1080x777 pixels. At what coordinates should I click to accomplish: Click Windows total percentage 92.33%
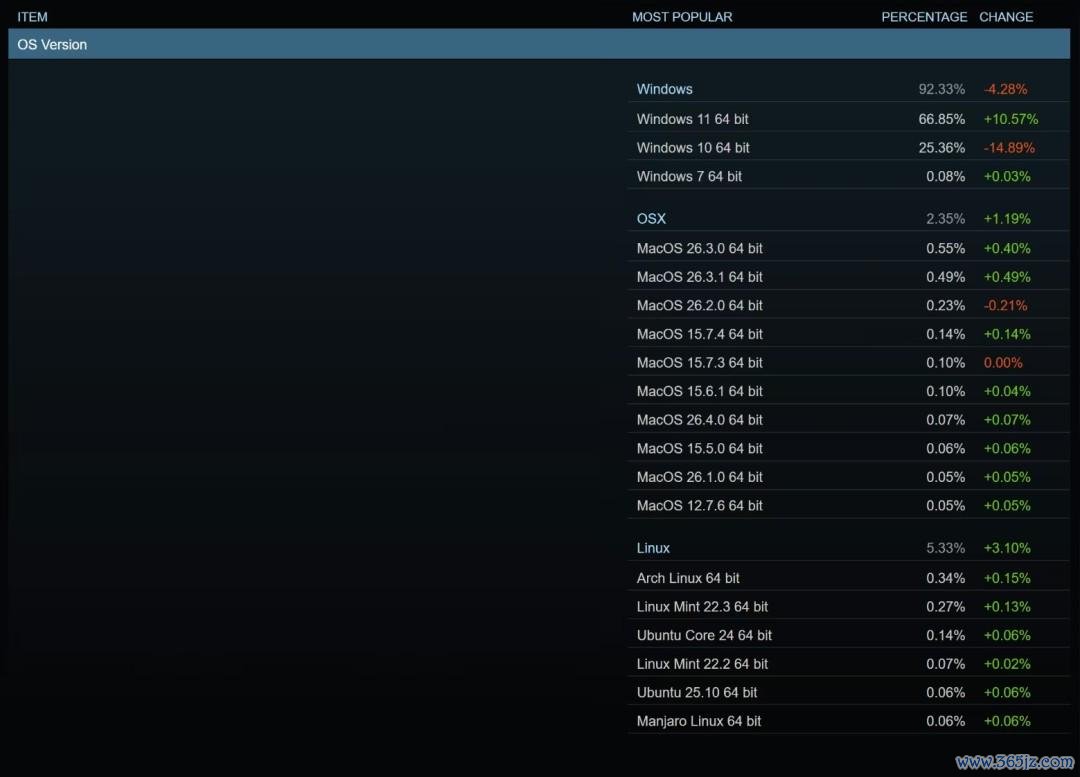coord(942,89)
